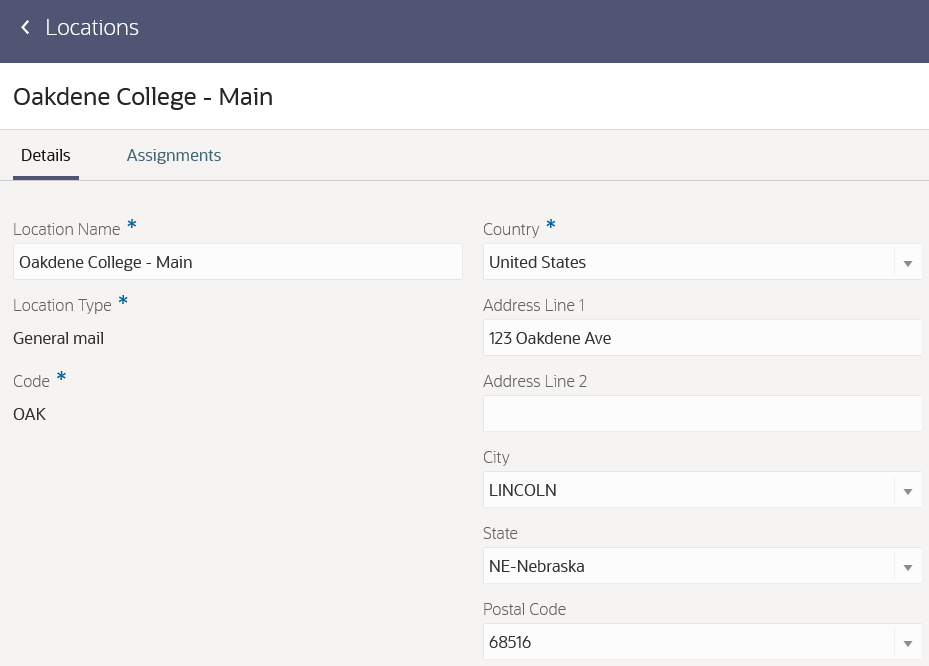Click the NE-Nebraska state text box

click(688, 566)
